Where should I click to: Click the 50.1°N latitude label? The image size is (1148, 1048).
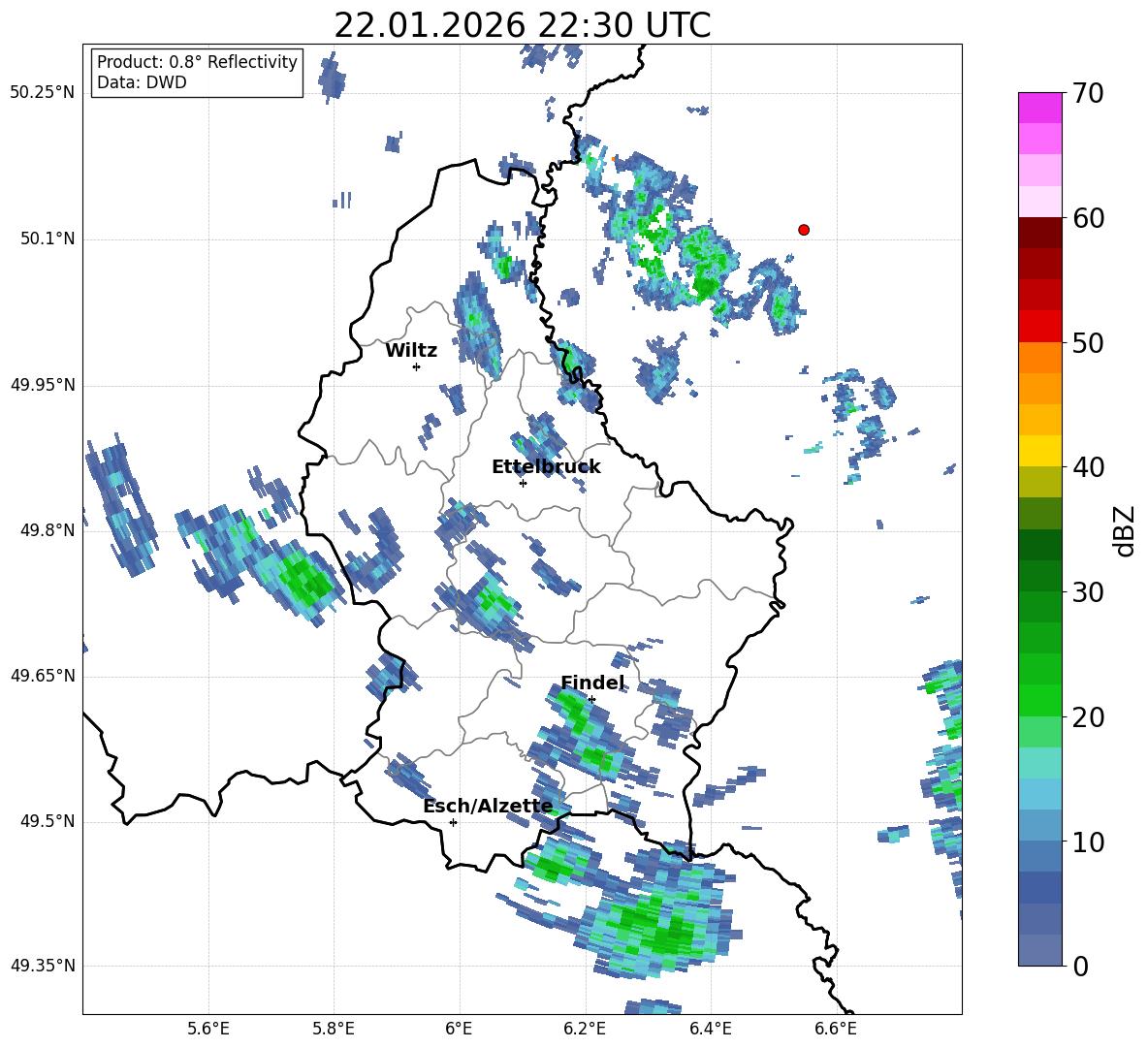(48, 238)
